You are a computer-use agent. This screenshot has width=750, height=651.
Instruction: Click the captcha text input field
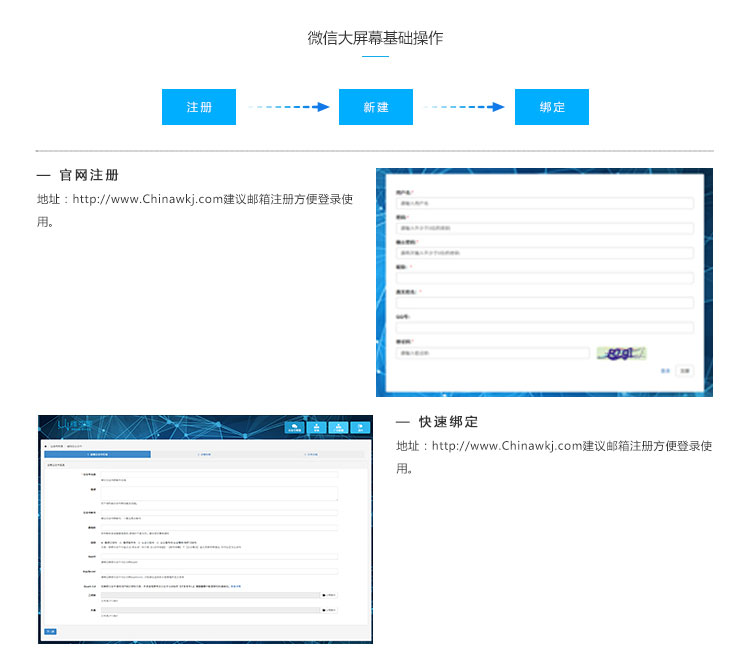(x=492, y=353)
